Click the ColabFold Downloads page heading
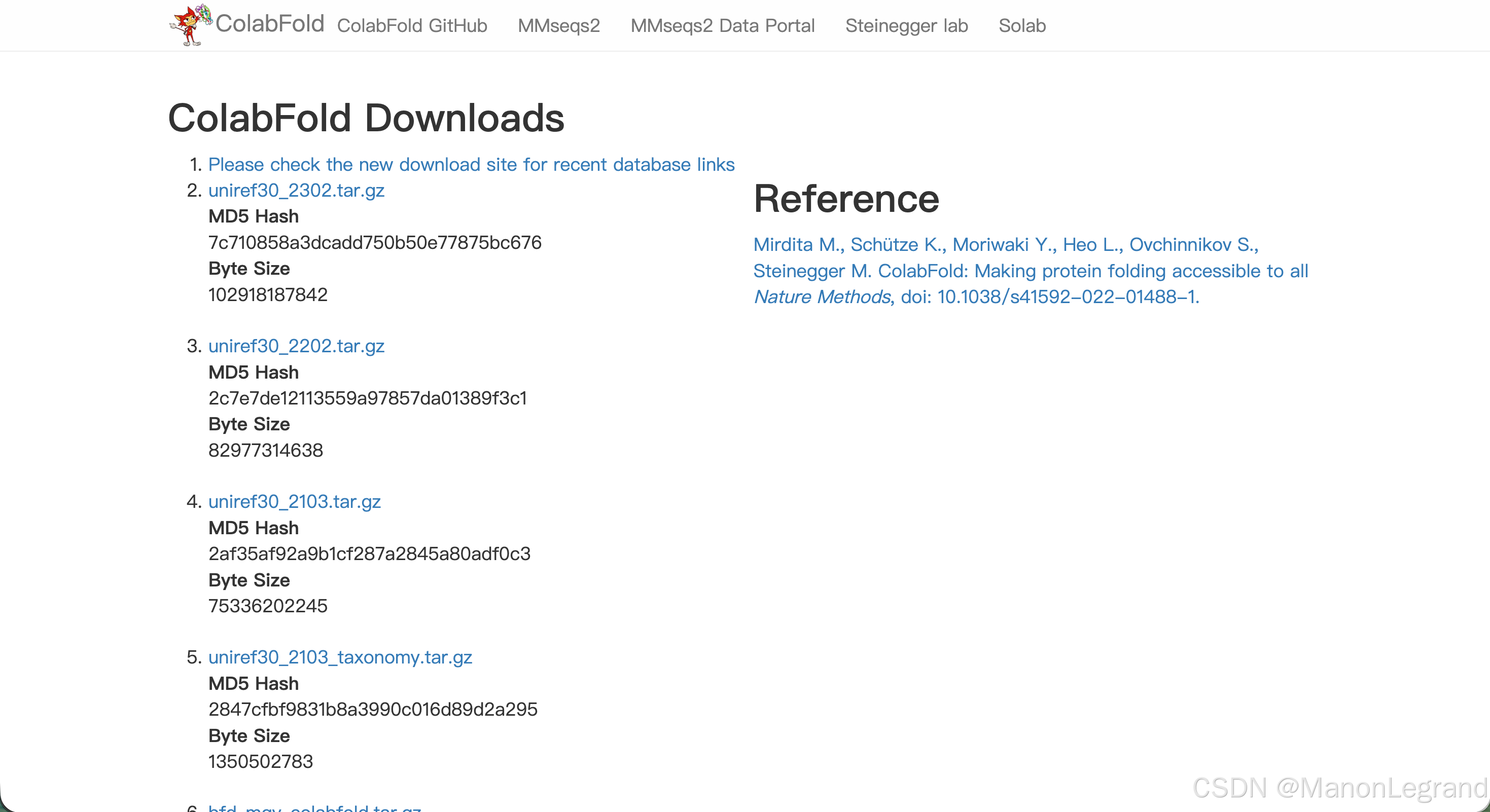 366,118
